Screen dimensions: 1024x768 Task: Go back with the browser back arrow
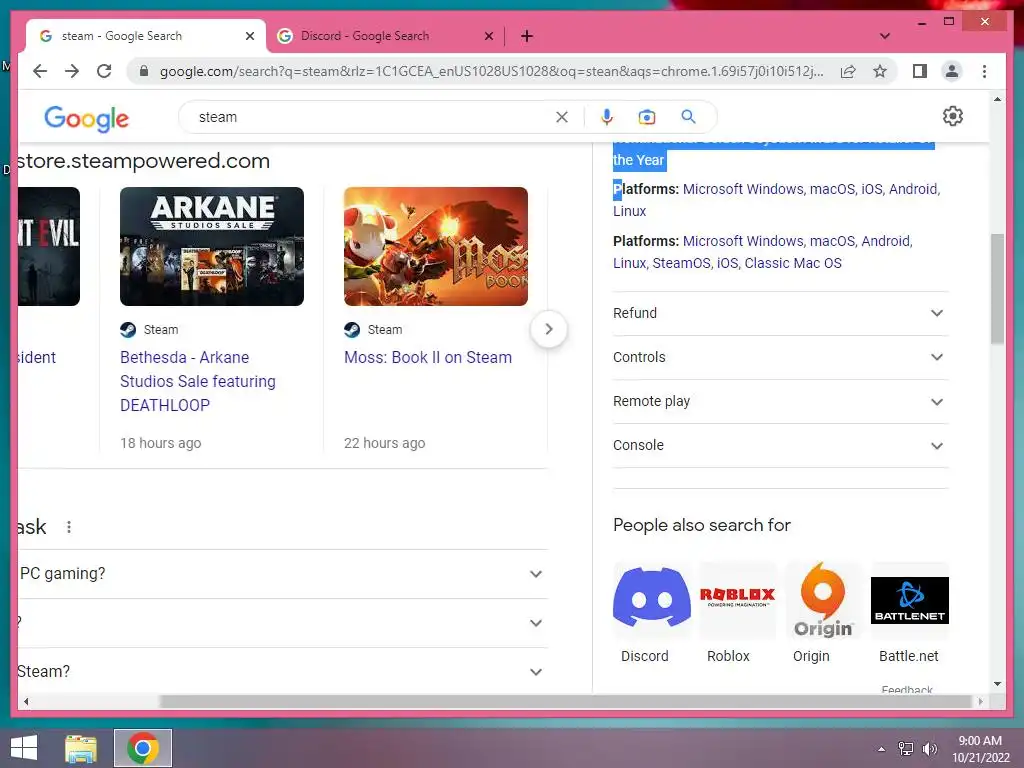click(40, 71)
